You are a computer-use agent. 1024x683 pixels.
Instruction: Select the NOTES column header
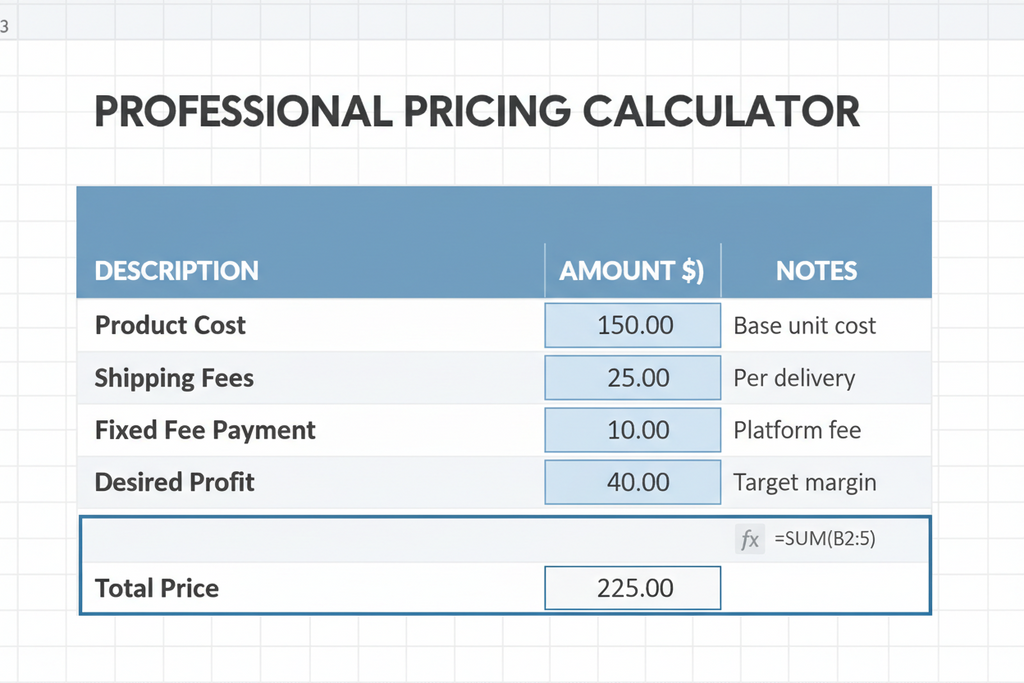click(x=817, y=270)
